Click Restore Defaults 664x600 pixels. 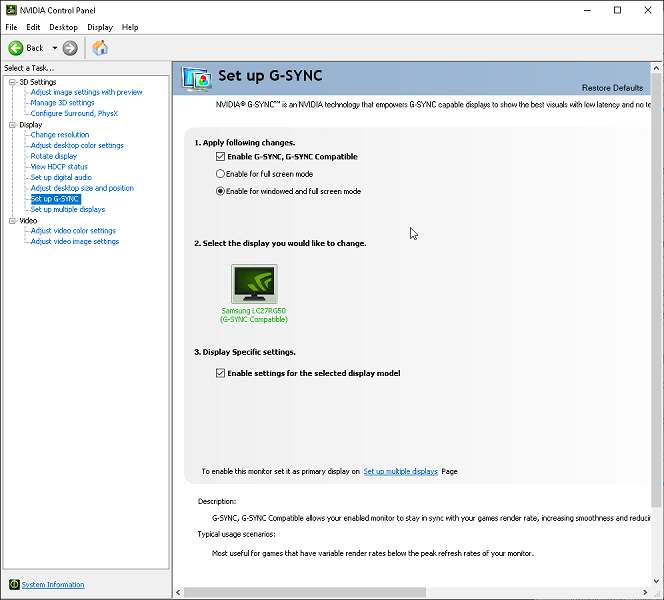pos(612,88)
